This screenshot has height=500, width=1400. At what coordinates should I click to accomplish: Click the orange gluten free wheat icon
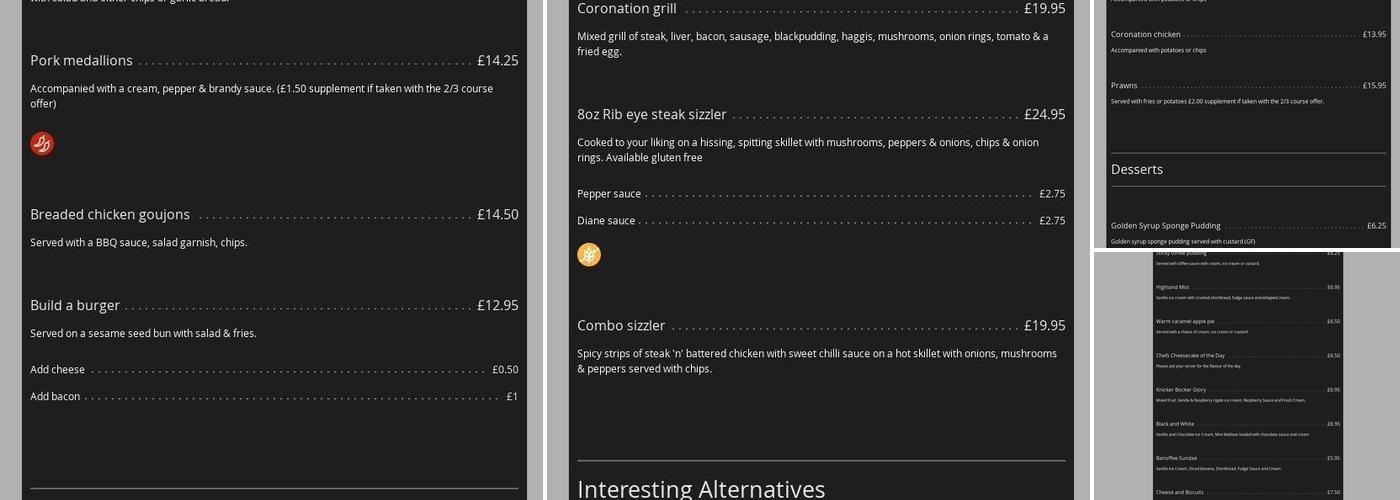(589, 255)
